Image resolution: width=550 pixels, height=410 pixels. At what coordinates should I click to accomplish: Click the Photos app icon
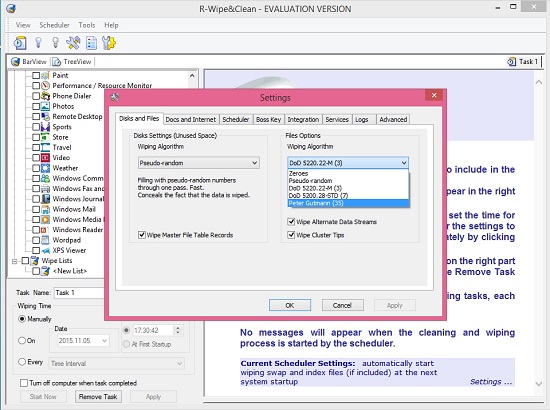45,106
